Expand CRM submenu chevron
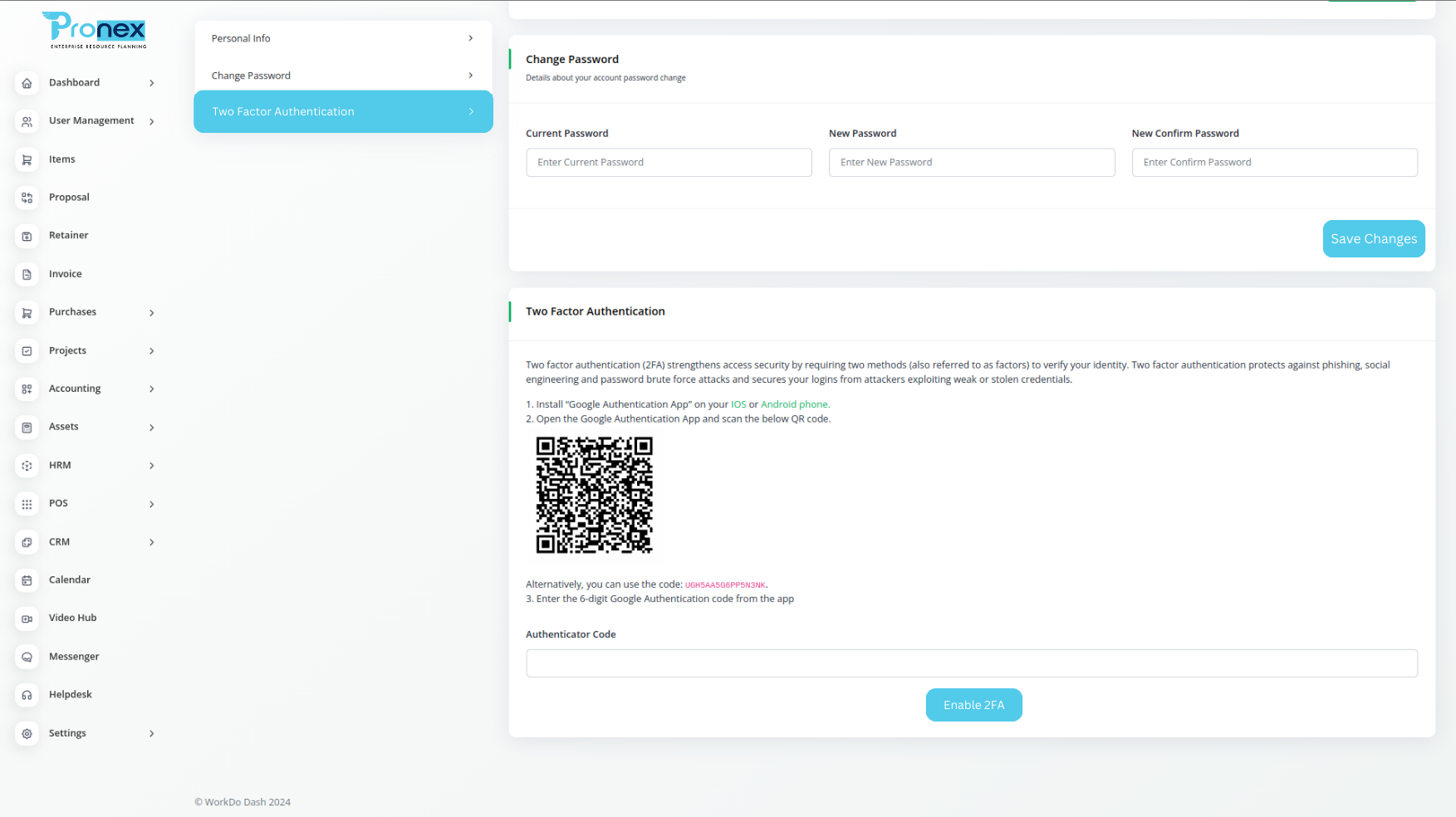The image size is (1456, 817). point(152,542)
